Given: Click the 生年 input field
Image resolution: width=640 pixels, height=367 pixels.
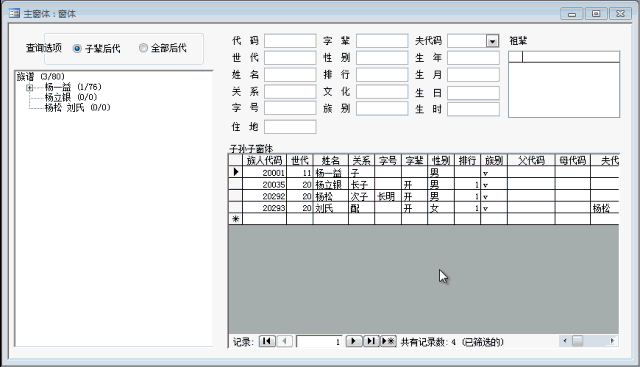Looking at the screenshot, I should [x=473, y=58].
